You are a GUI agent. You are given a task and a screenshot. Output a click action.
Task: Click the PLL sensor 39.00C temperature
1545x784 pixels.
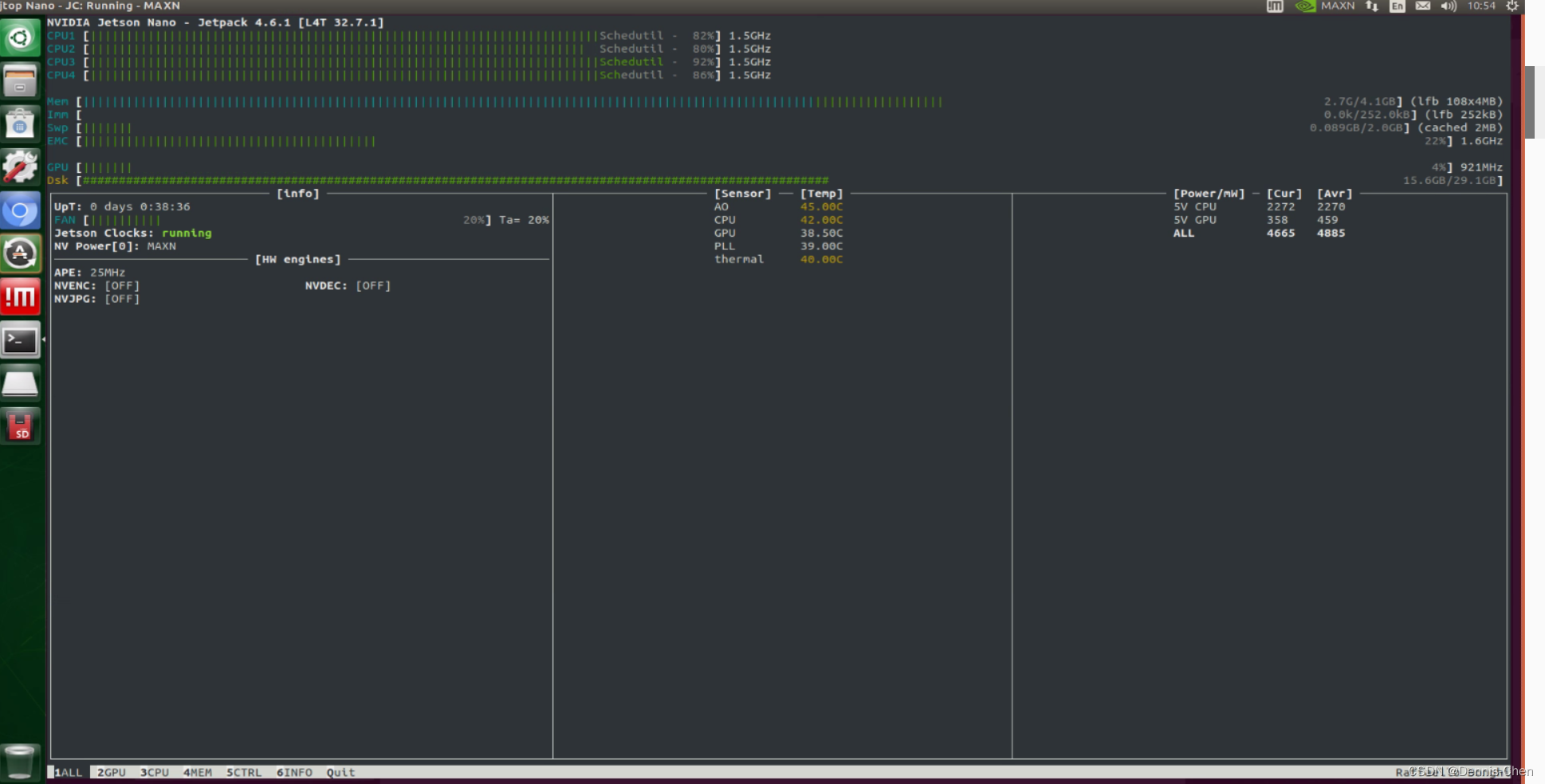(821, 246)
